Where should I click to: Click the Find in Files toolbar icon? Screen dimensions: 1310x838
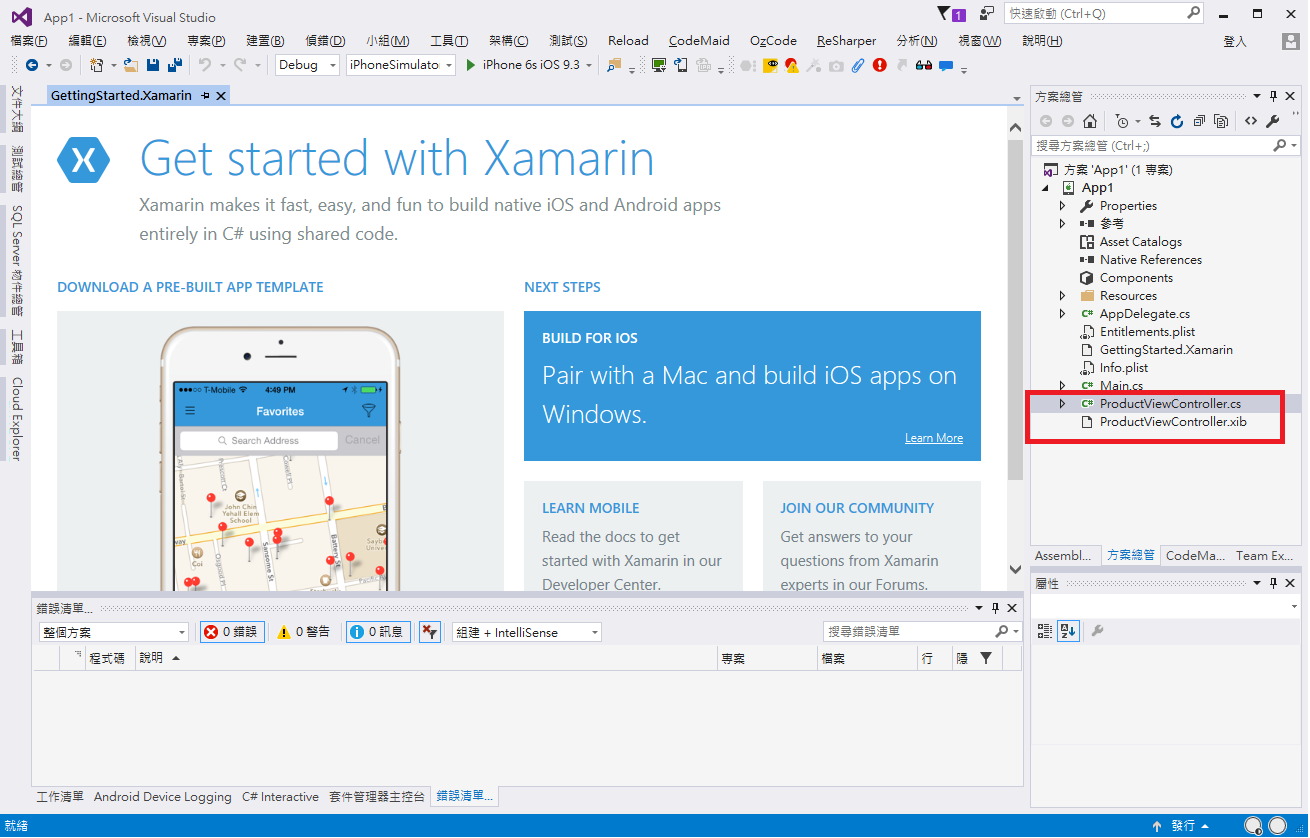point(614,66)
